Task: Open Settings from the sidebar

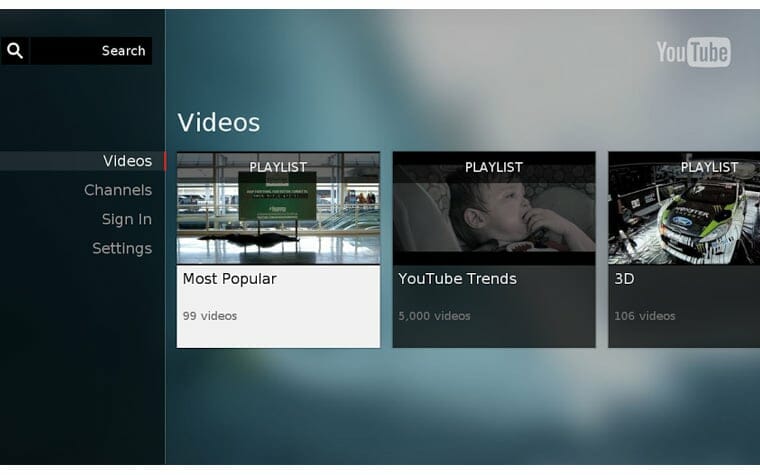Action: (x=122, y=248)
